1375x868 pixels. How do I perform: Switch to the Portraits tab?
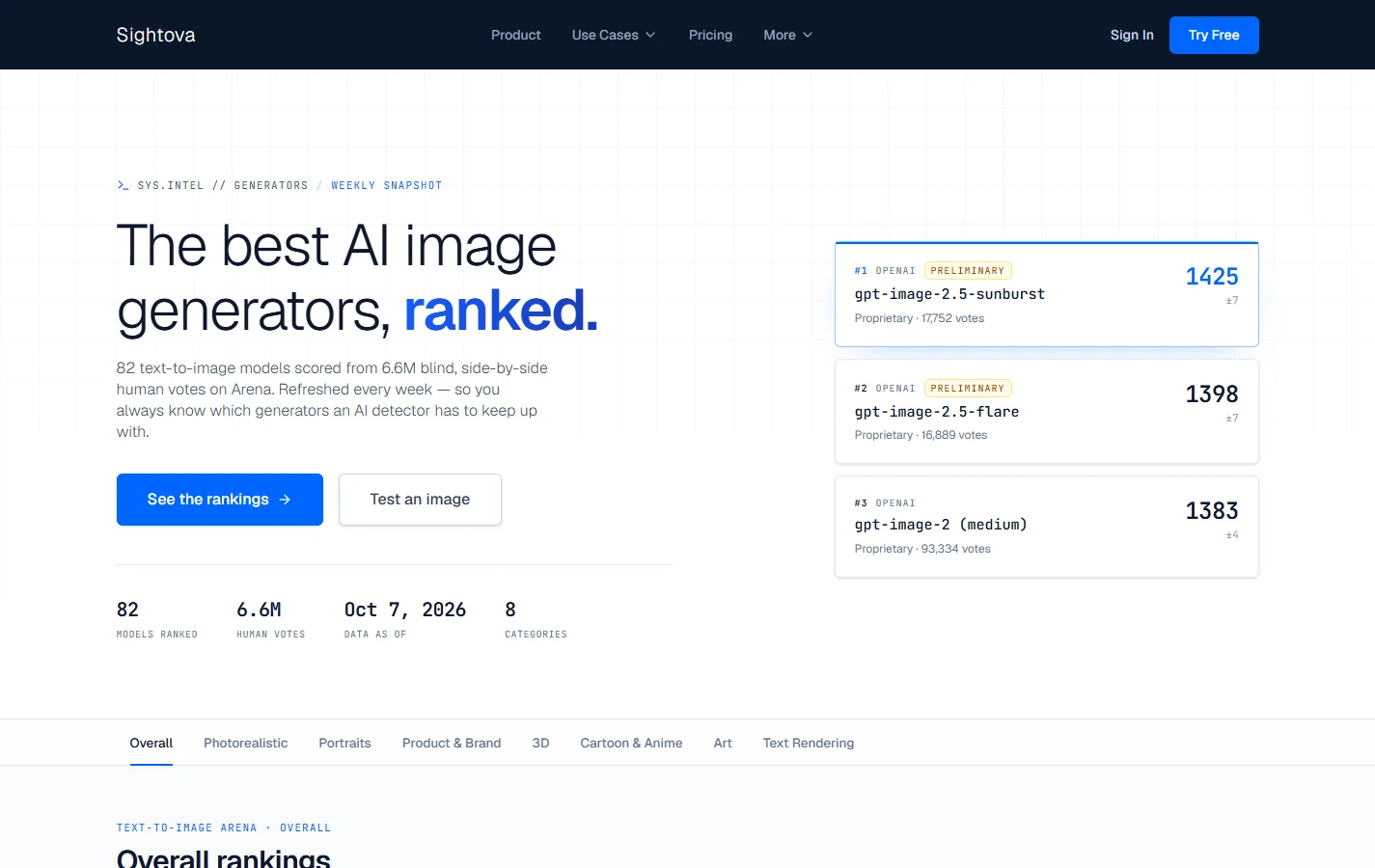pos(344,743)
